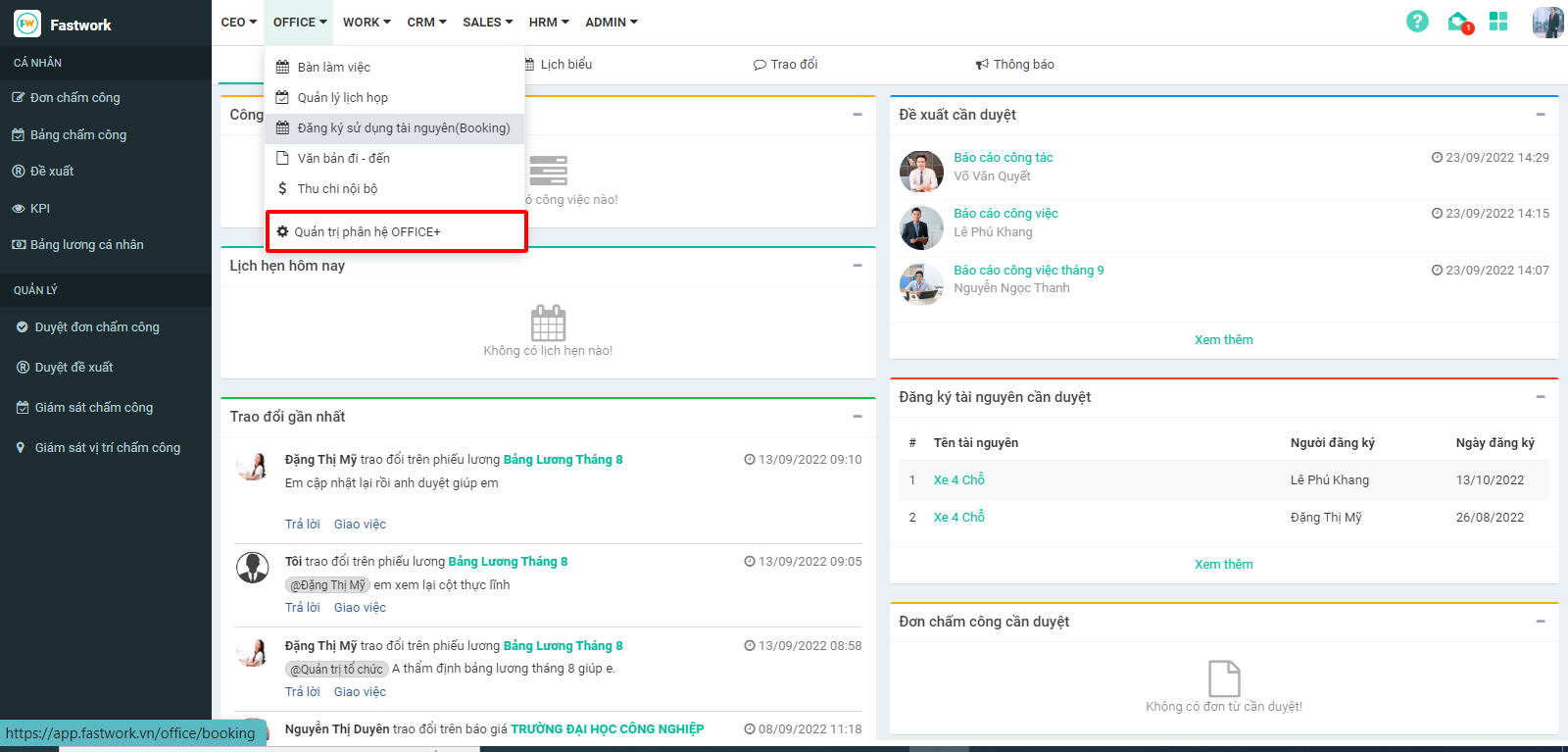Open the Báo cáo công tác proposal link

point(1003,157)
